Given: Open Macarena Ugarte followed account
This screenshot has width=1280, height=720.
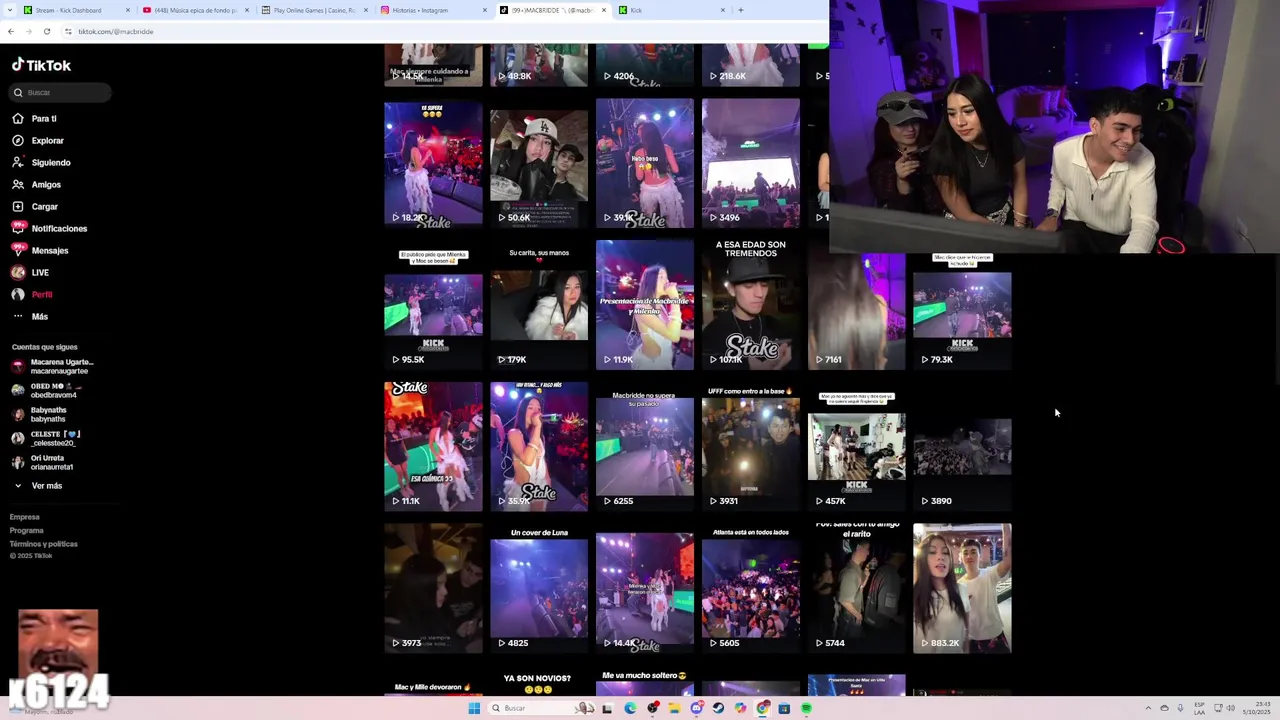Looking at the screenshot, I should (x=53, y=366).
